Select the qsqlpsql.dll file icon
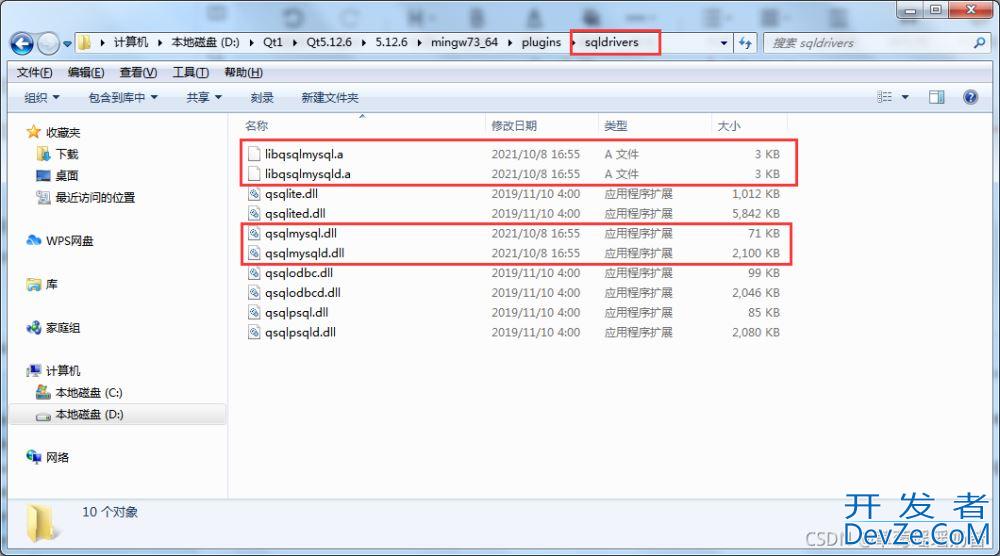 point(254,312)
